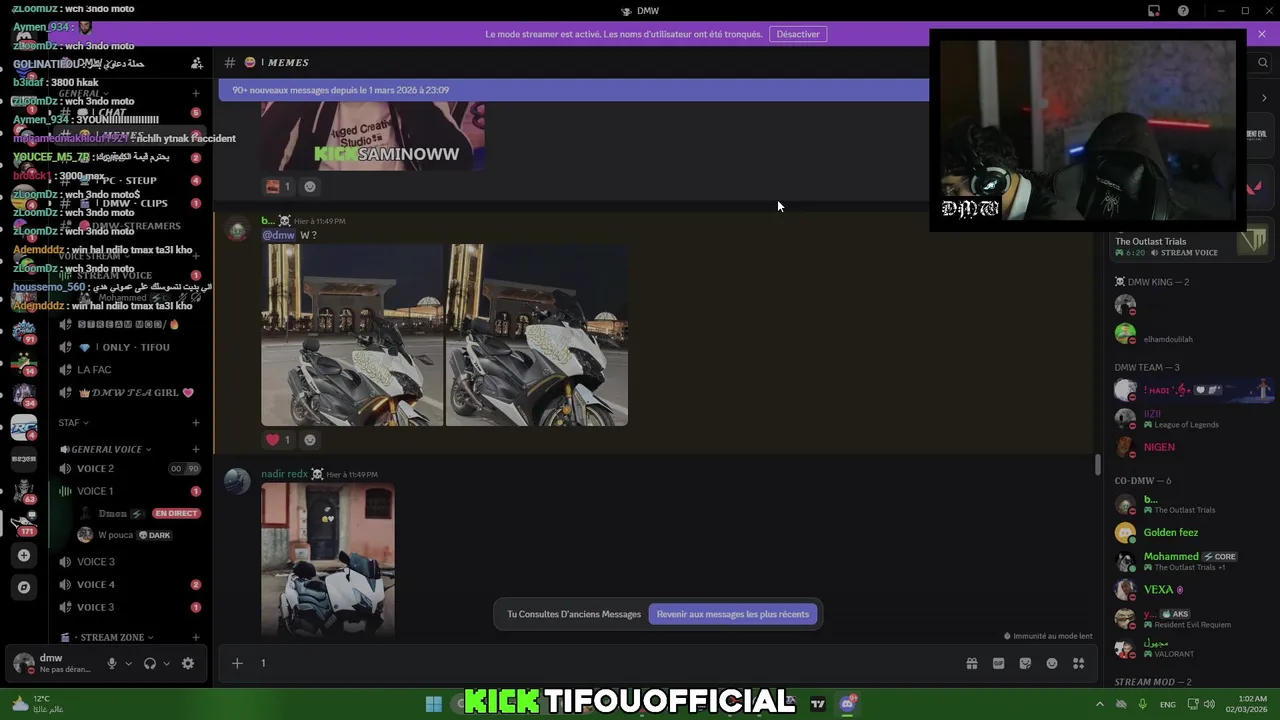Add a server with the plus circle icon
1280x720 pixels.
[x=24, y=555]
